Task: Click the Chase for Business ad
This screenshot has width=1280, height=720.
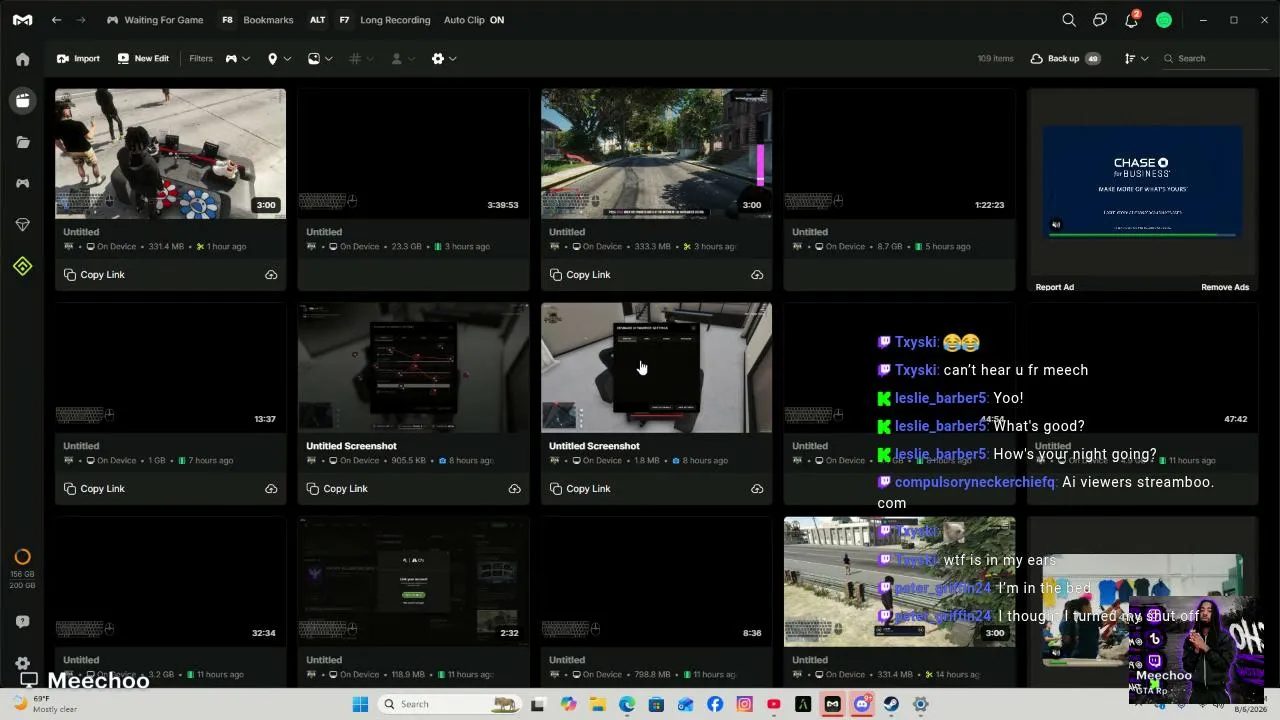Action: tap(1142, 182)
